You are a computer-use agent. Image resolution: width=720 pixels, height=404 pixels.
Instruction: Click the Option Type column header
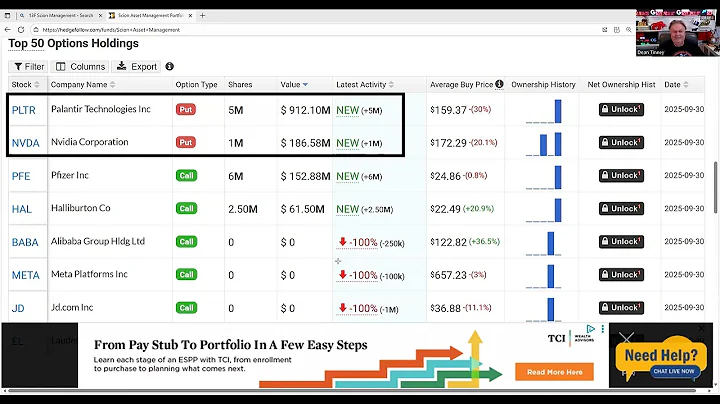pyautogui.click(x=196, y=84)
